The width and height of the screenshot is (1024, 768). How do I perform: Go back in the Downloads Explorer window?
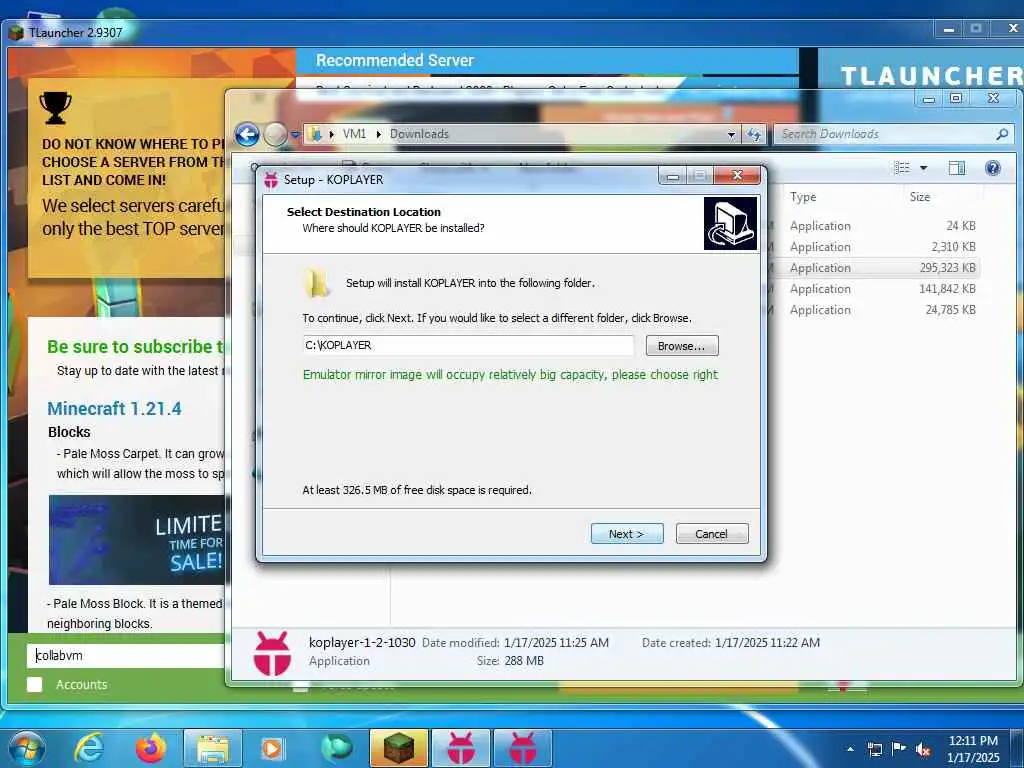click(x=247, y=135)
